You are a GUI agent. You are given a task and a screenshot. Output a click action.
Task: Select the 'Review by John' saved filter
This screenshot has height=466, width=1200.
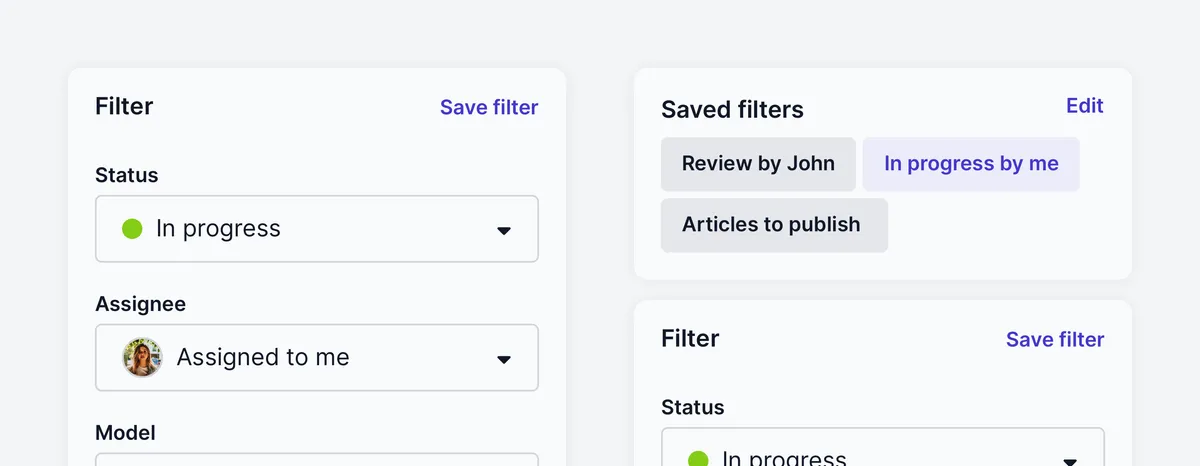(x=758, y=164)
